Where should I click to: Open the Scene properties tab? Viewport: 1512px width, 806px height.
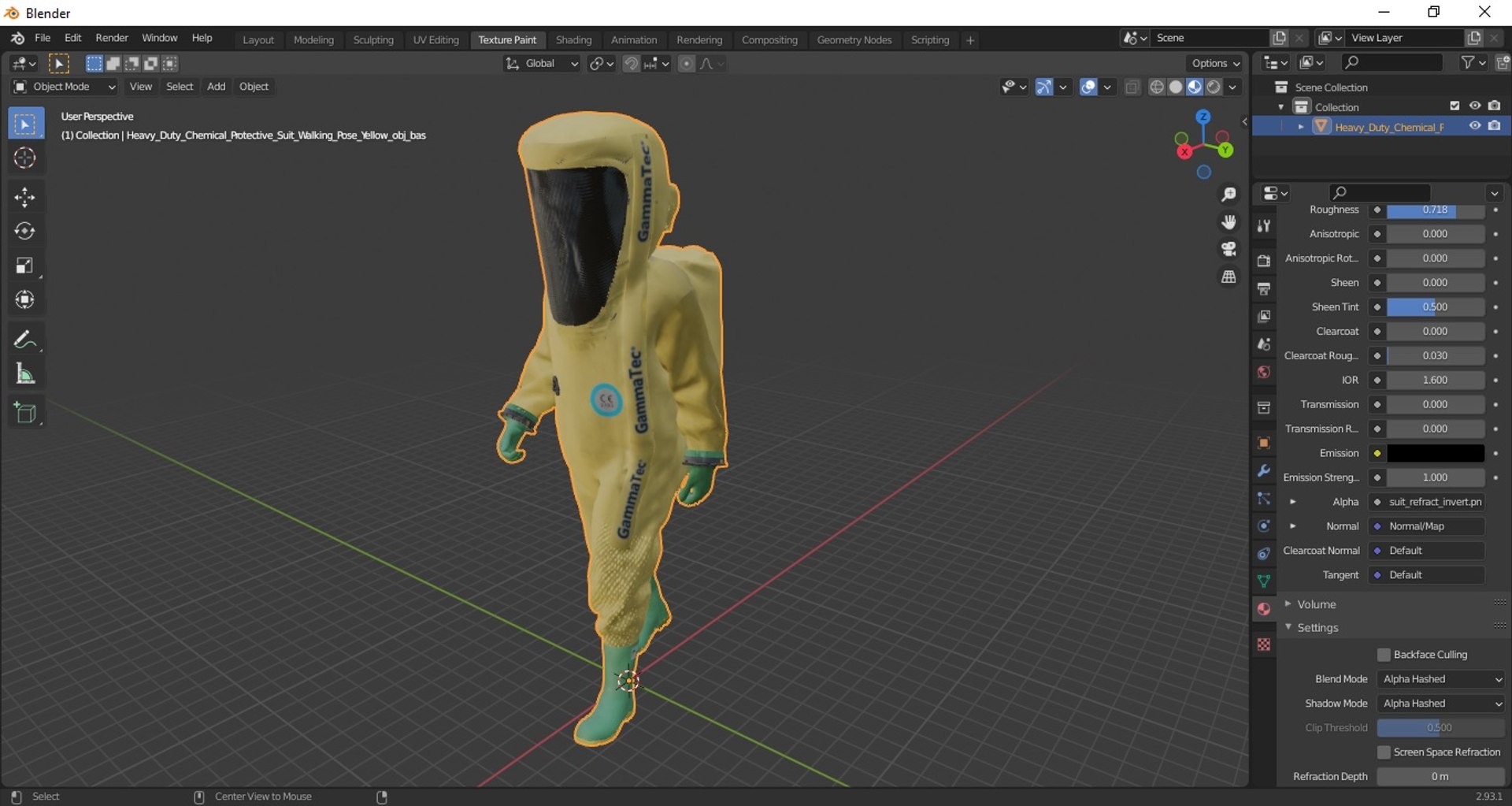1264,344
